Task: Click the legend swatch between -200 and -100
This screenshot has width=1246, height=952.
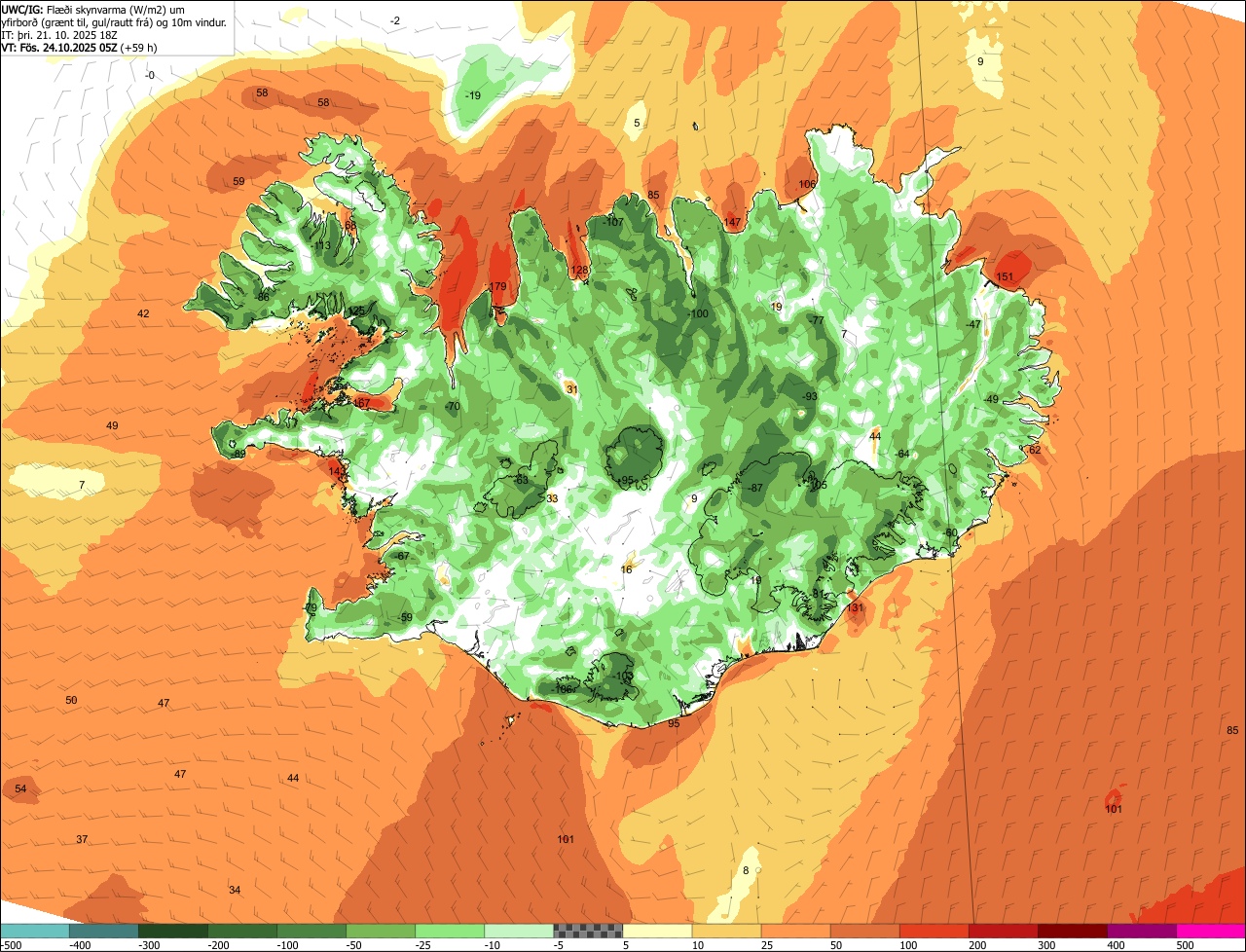Action: (x=242, y=931)
